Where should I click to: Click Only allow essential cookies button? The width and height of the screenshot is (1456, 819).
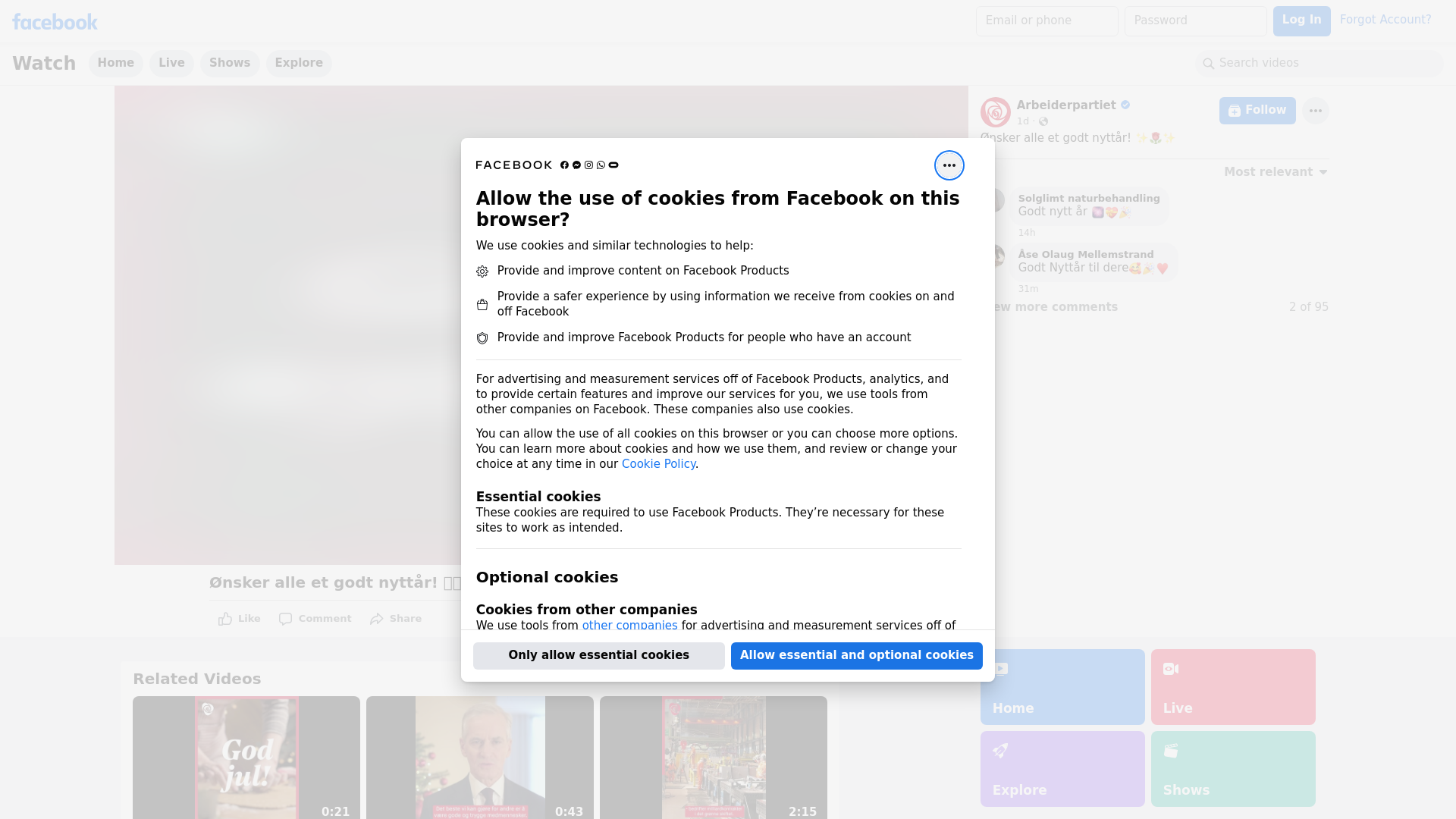(599, 656)
